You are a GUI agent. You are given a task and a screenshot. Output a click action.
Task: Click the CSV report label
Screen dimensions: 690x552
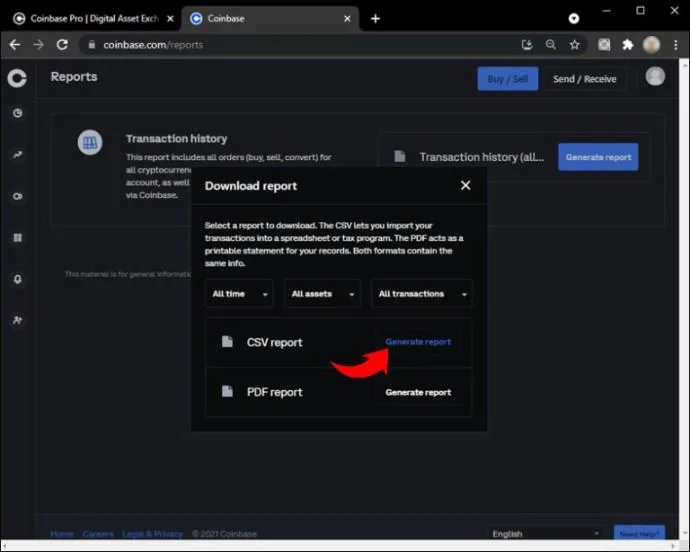pyautogui.click(x=275, y=342)
